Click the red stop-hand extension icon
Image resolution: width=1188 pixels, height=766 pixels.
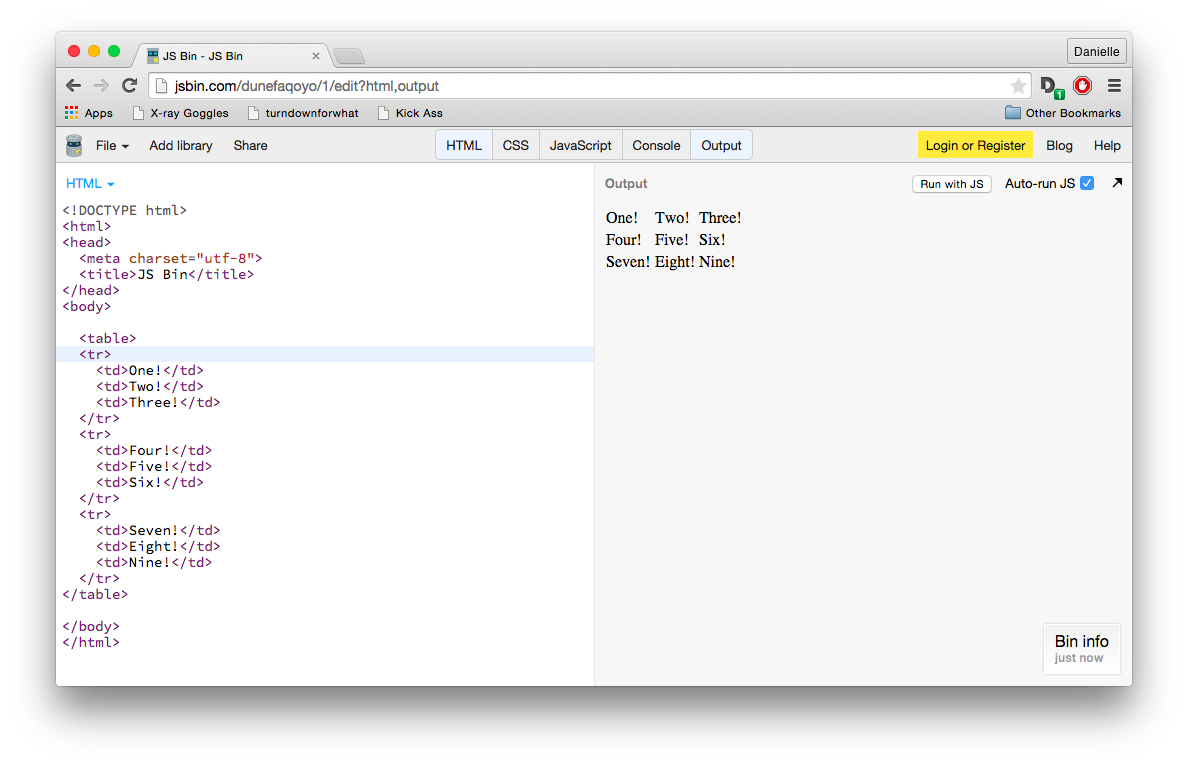pos(1083,86)
